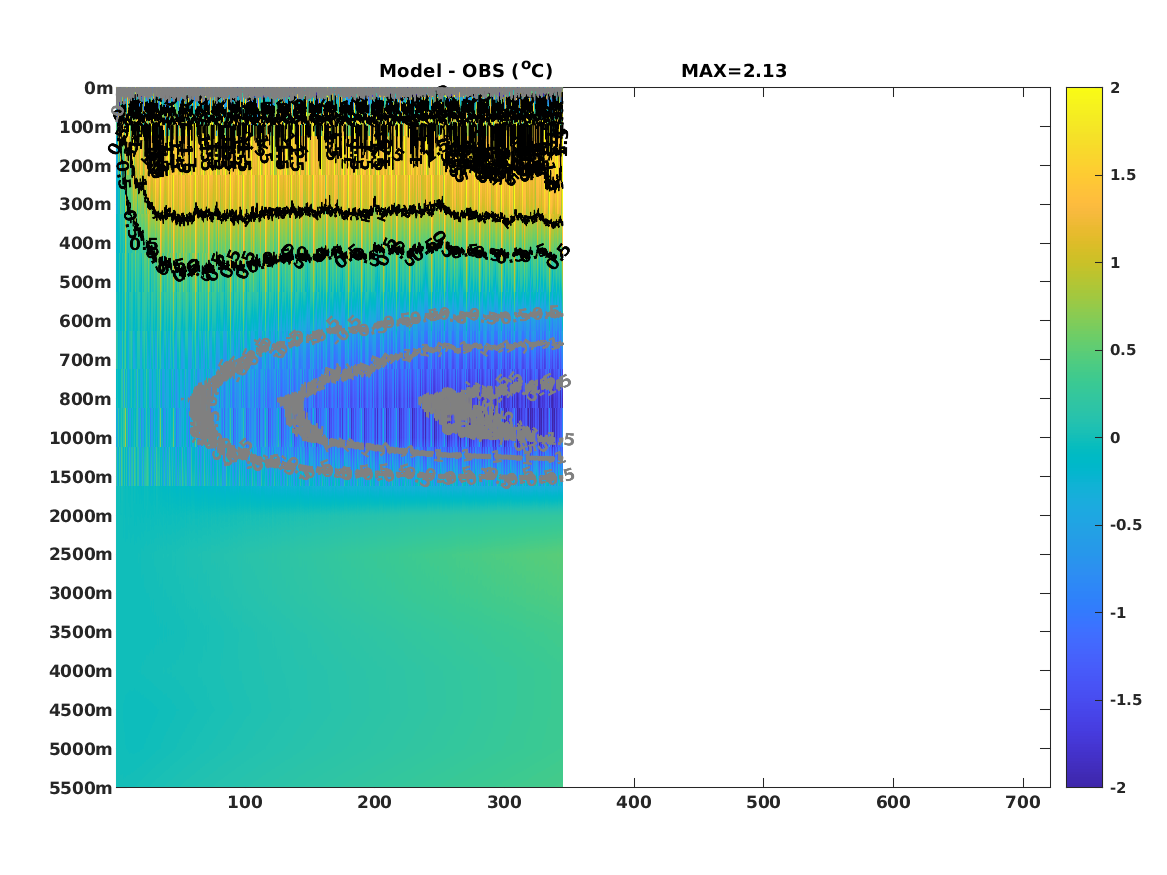
Task: Click the colorbar label '0.5'
Action: pyautogui.click(x=1123, y=350)
